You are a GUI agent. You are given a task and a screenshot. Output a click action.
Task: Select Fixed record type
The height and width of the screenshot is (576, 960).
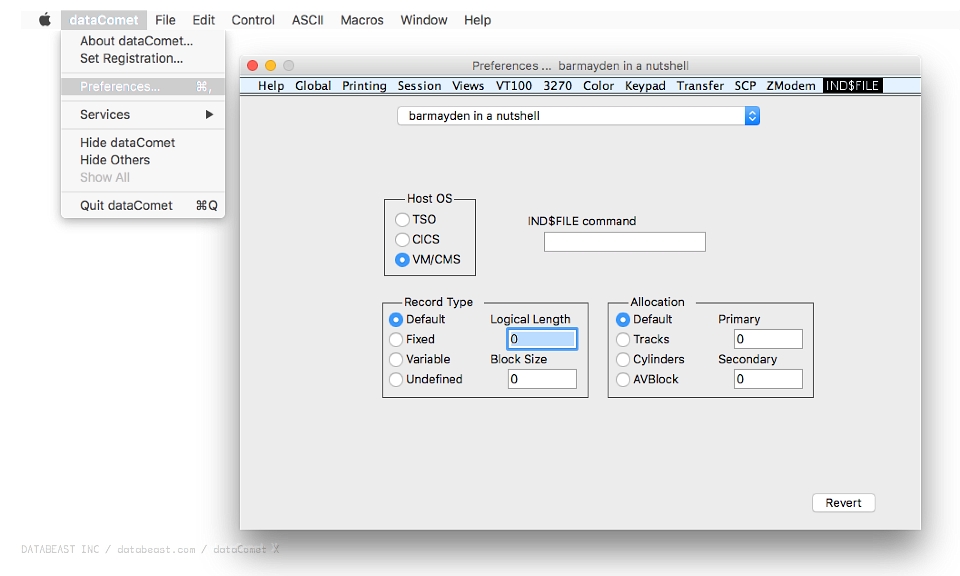396,339
